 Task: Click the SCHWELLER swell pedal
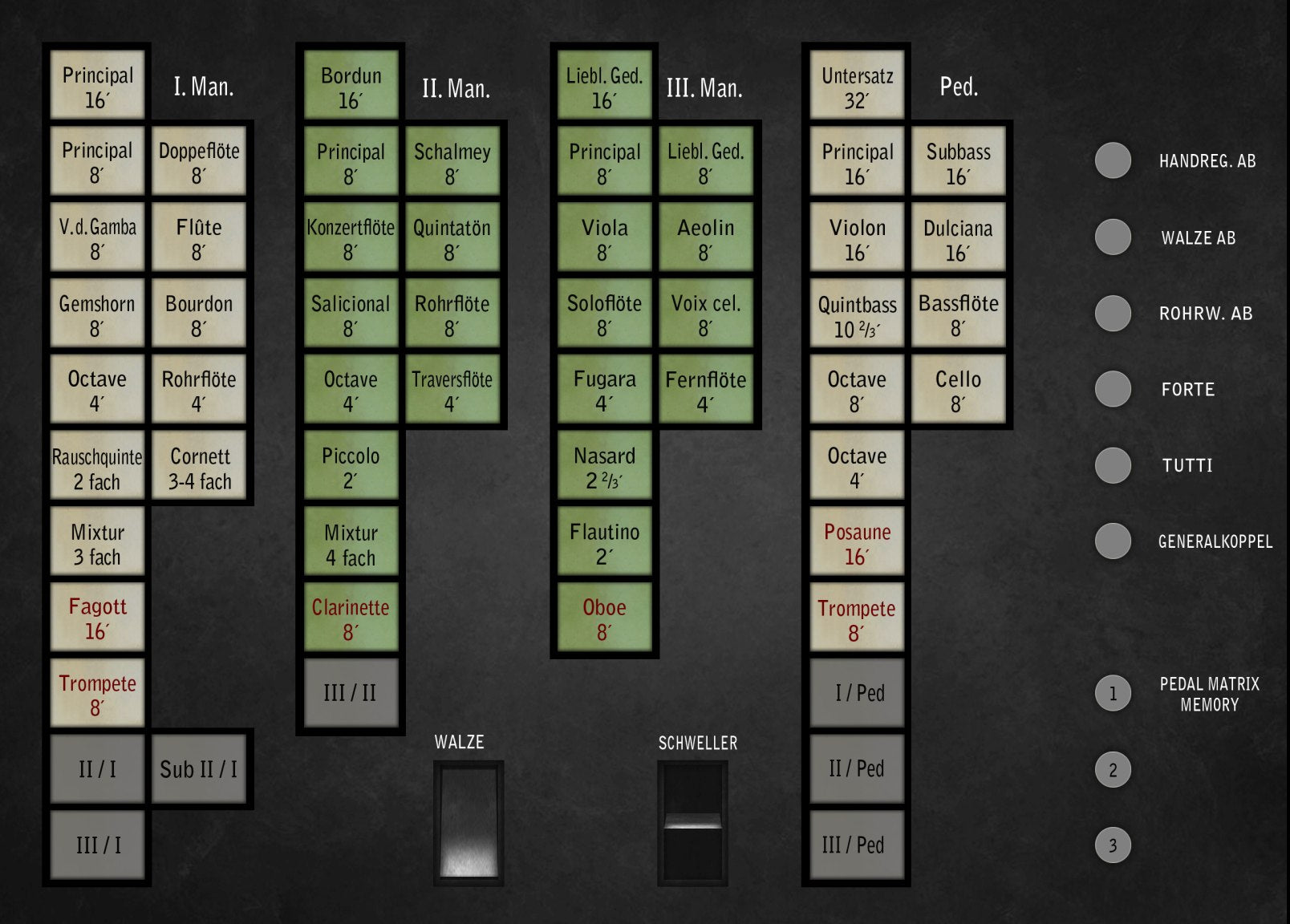click(x=692, y=823)
